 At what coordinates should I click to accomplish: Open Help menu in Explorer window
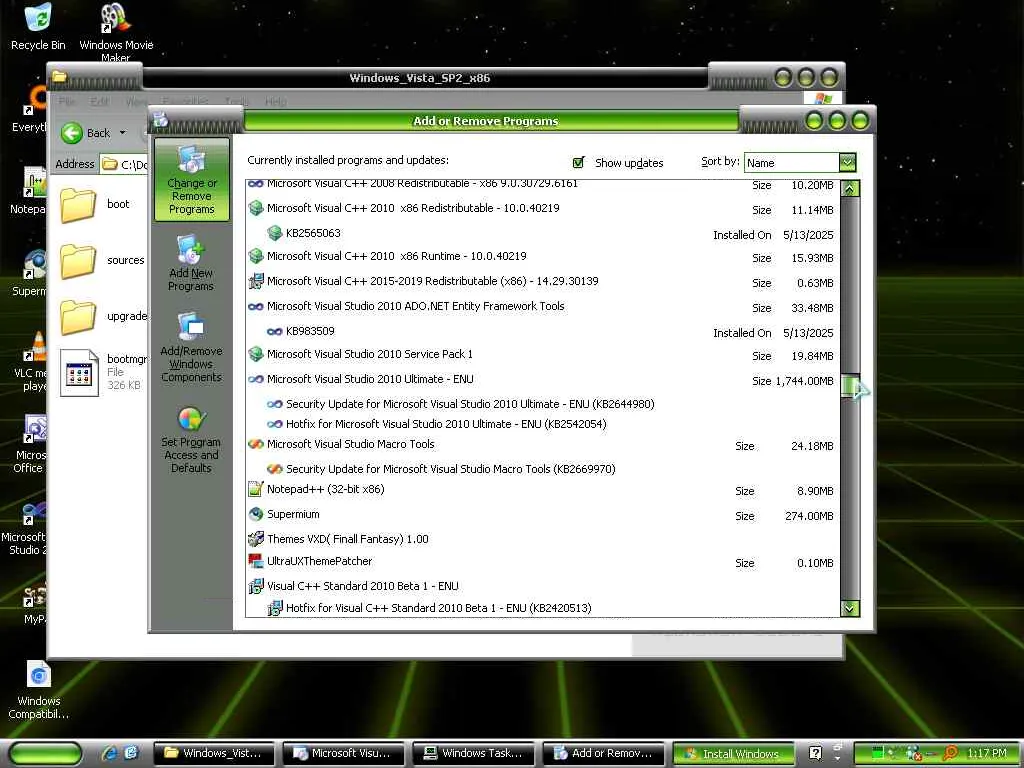(276, 102)
